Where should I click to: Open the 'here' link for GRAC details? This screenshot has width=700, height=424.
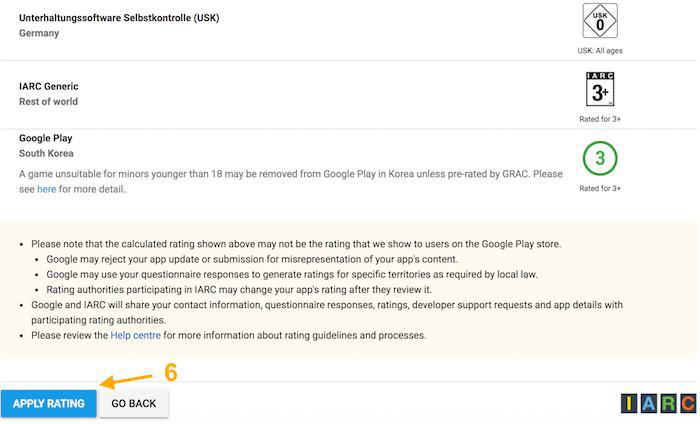coord(46,189)
